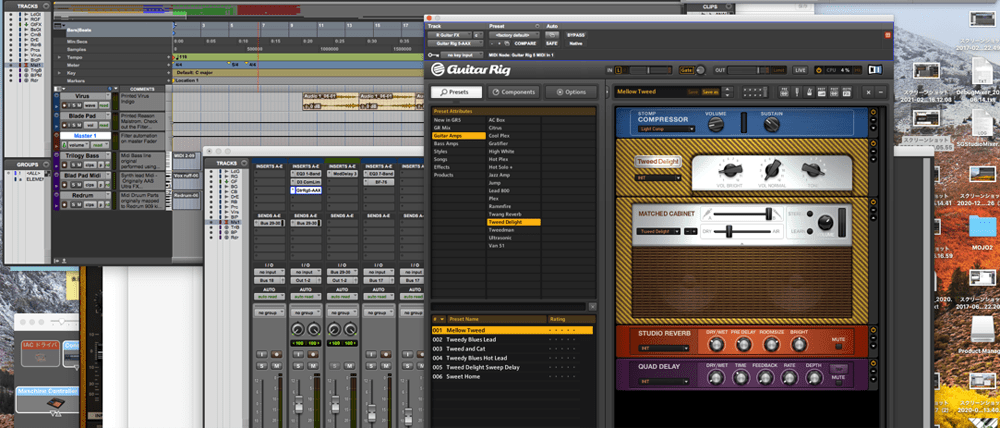
Task: Select the Tweedman amp category
Action: point(513,230)
